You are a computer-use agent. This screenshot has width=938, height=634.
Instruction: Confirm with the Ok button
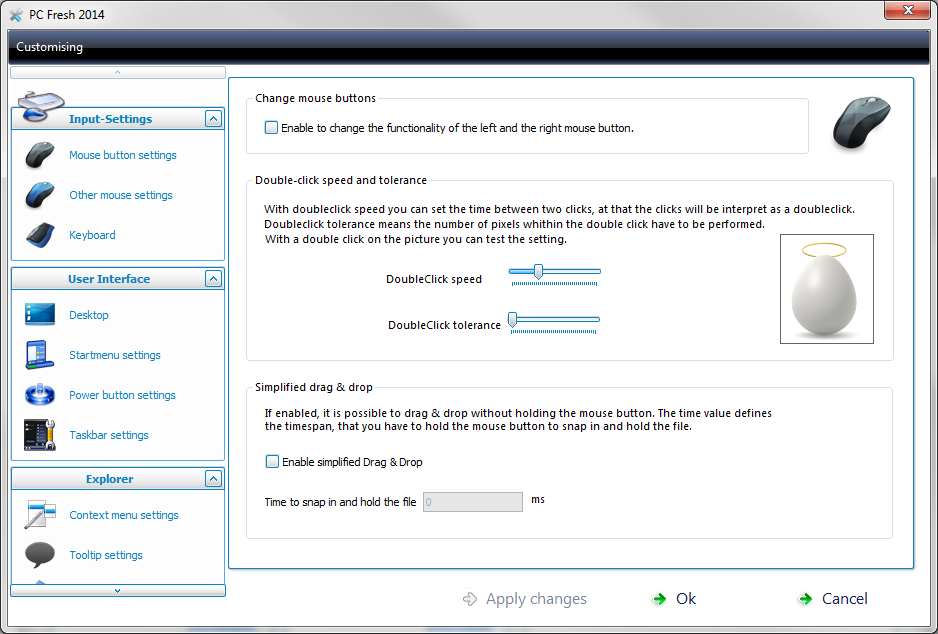coord(675,599)
